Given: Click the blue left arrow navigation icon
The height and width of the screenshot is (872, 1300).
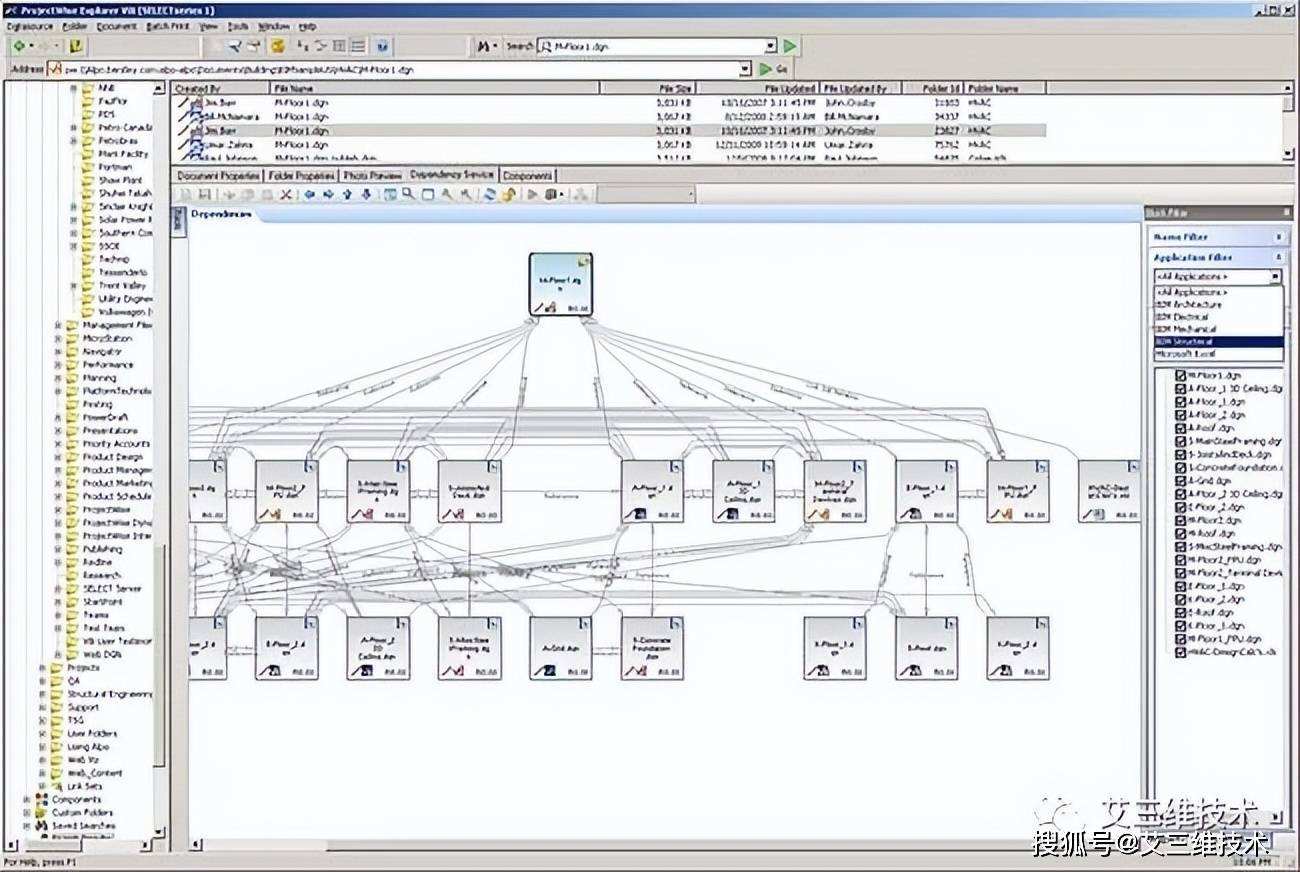Looking at the screenshot, I should 309,195.
